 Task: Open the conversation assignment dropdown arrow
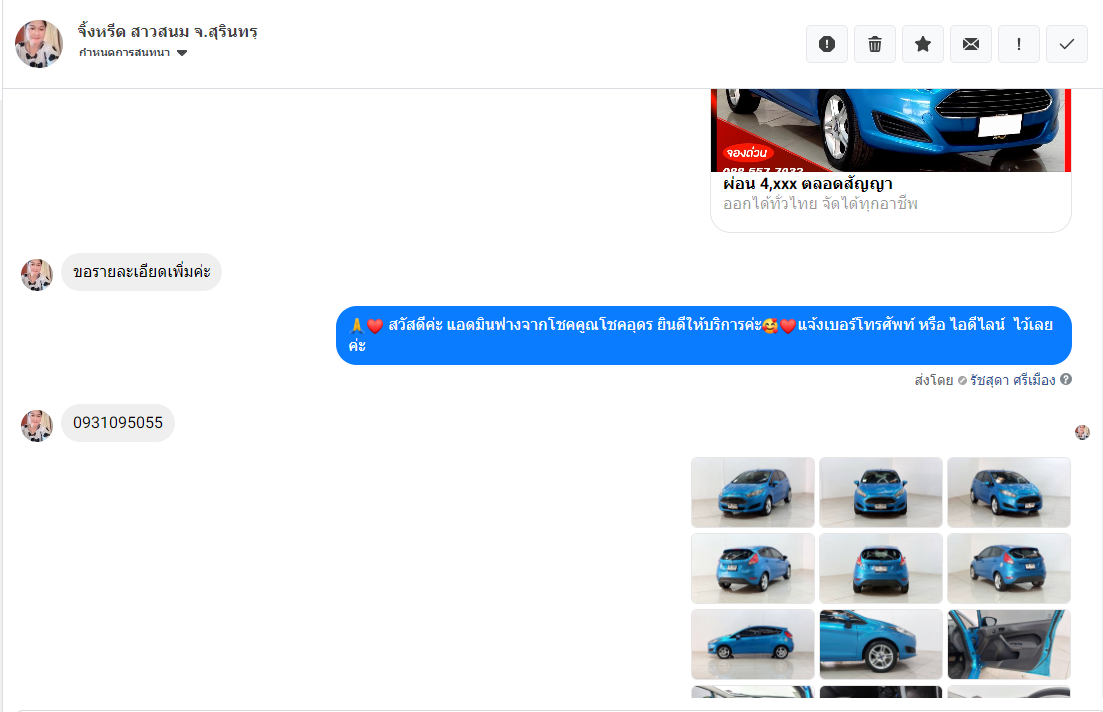tap(182, 53)
